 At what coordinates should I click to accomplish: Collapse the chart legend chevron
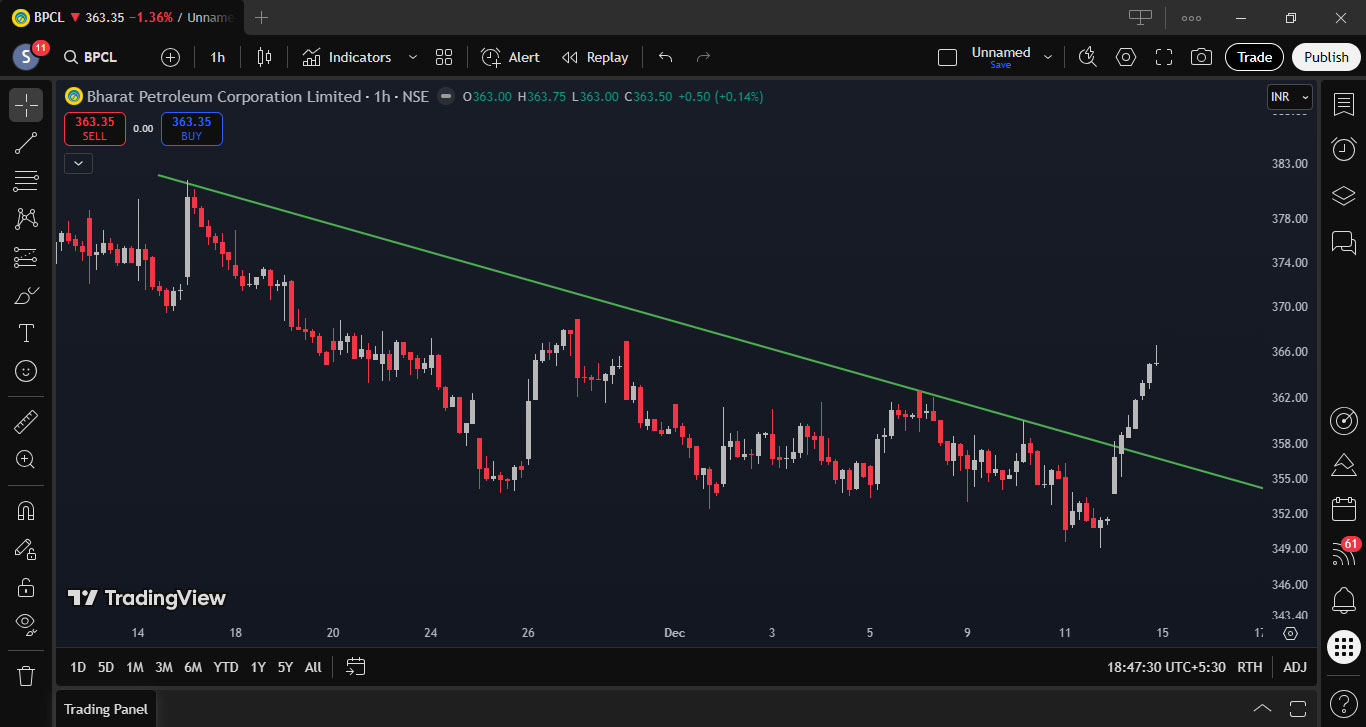point(78,163)
